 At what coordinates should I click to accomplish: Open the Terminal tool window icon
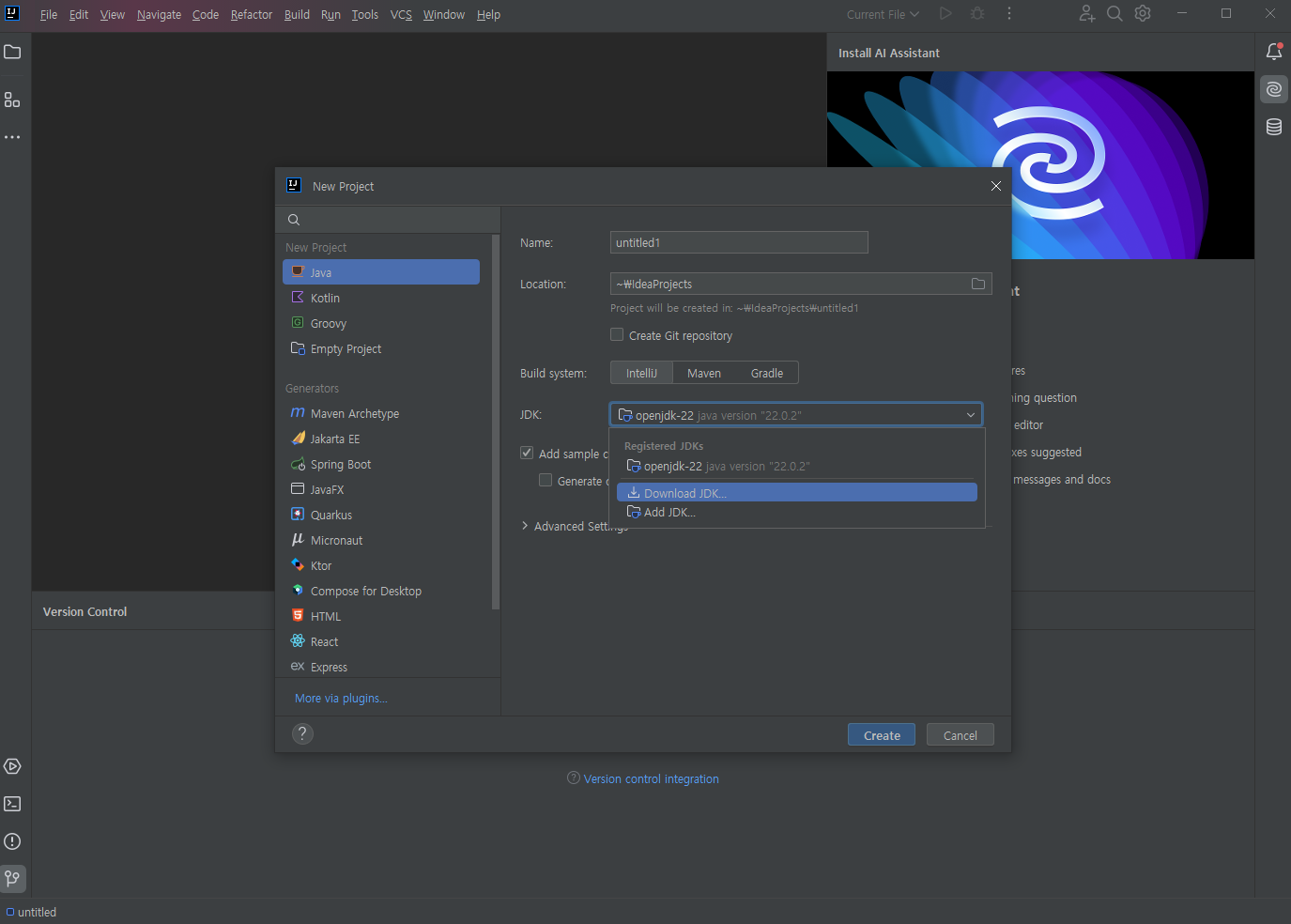tap(12, 804)
